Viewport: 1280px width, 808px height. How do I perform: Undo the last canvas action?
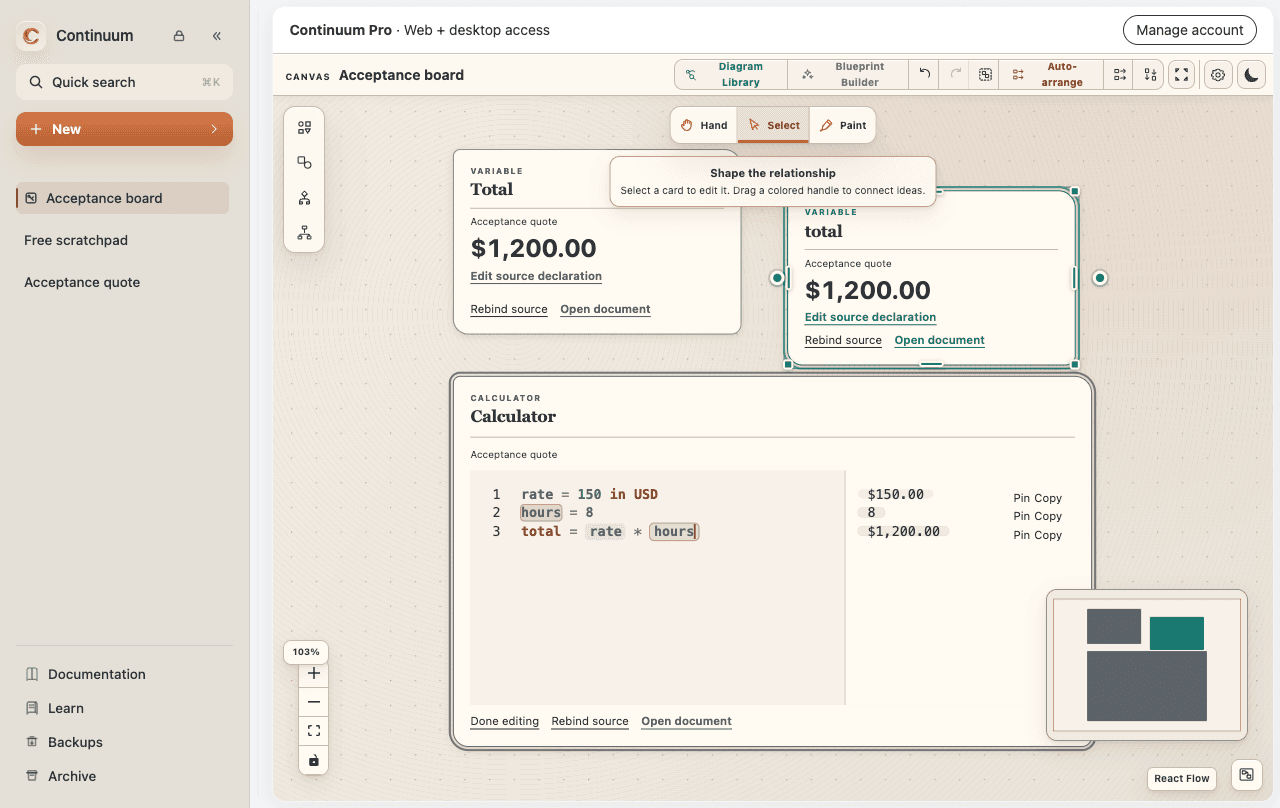tap(925, 75)
